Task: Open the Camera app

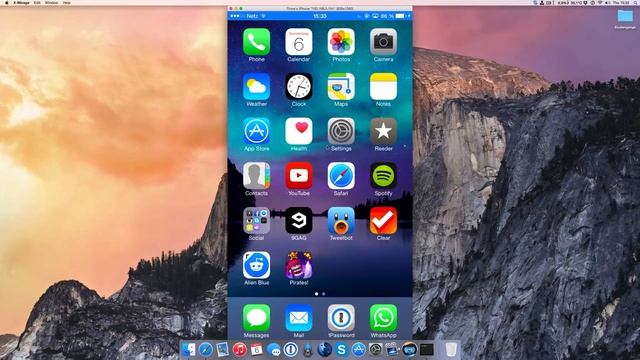Action: coord(383,42)
